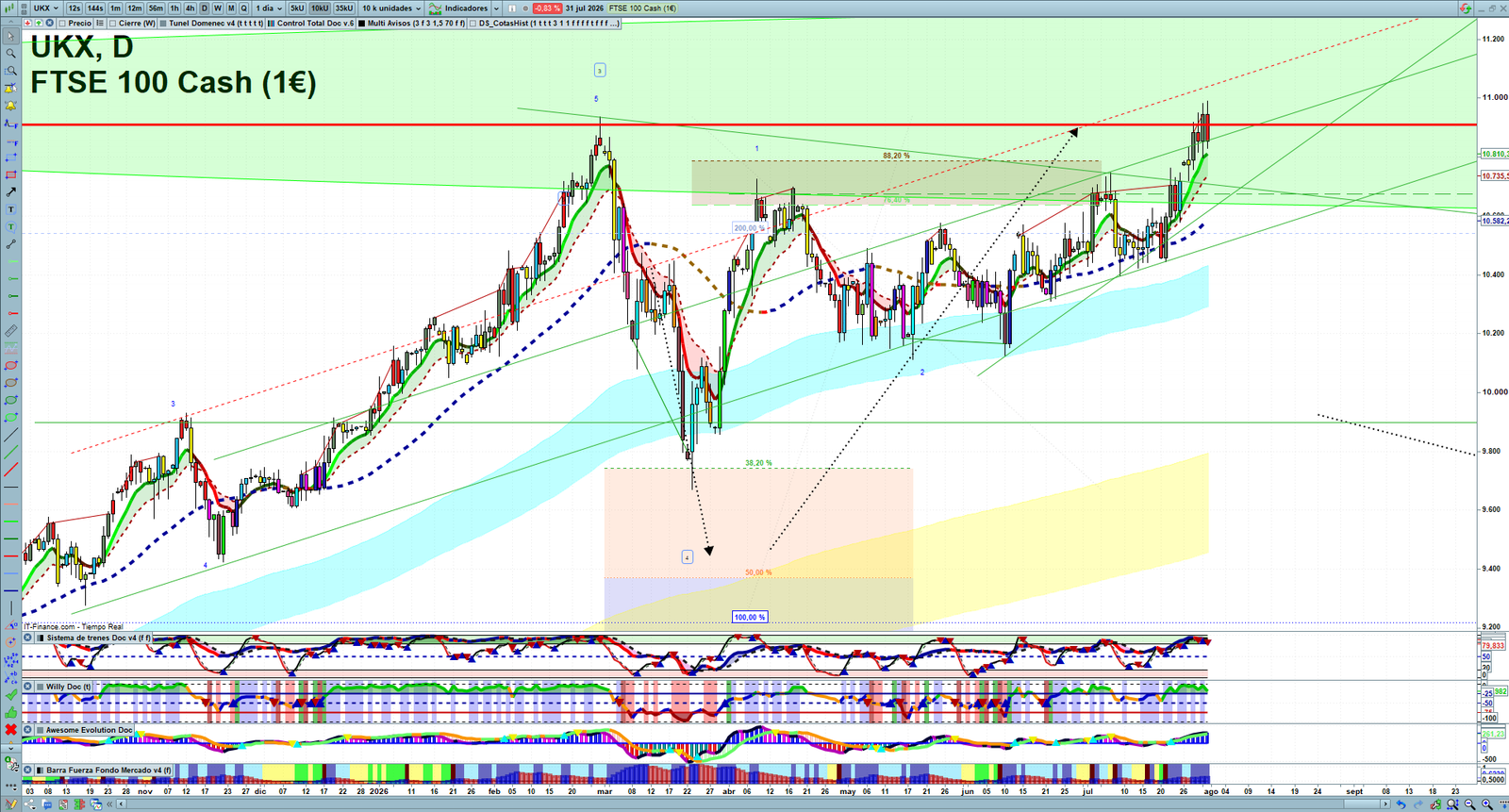Open the UKX instrument dropdown
The height and width of the screenshot is (812, 1509).
[x=45, y=8]
